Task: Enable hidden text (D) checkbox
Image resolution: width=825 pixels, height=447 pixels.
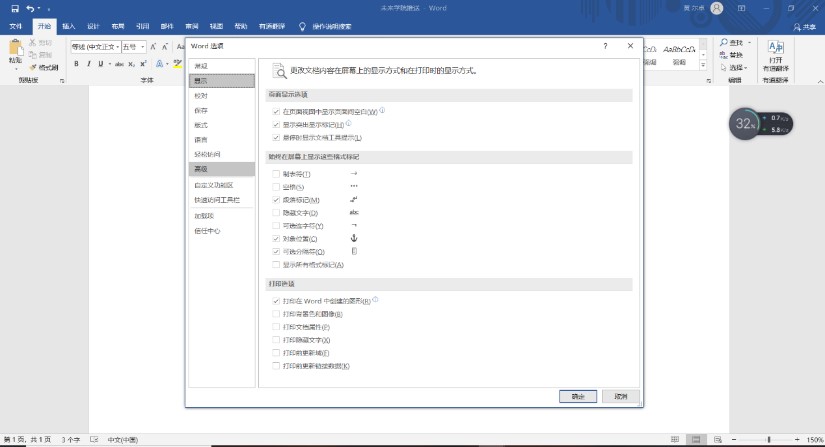Action: click(x=276, y=213)
